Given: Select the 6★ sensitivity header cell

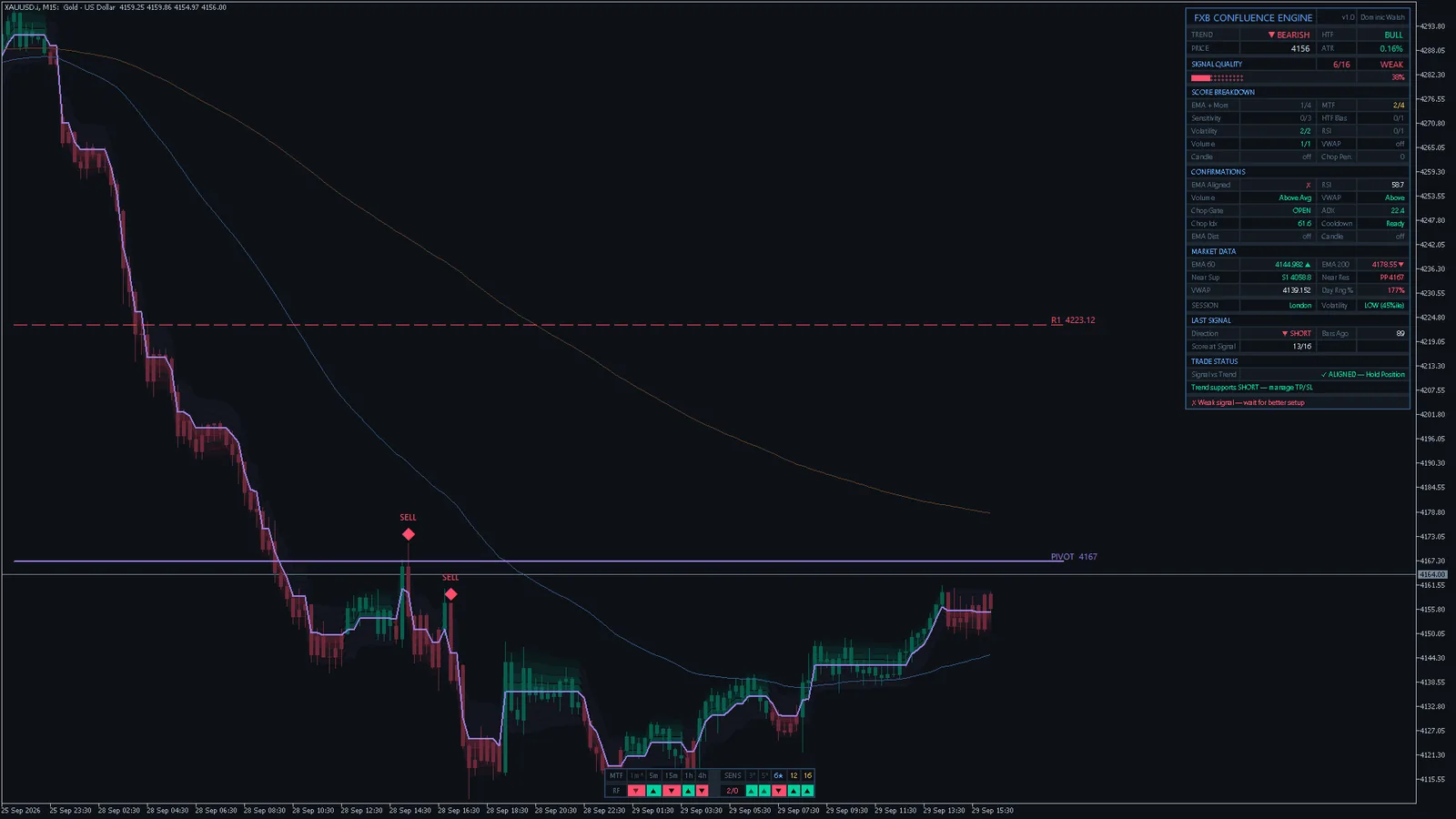Looking at the screenshot, I should tap(779, 776).
